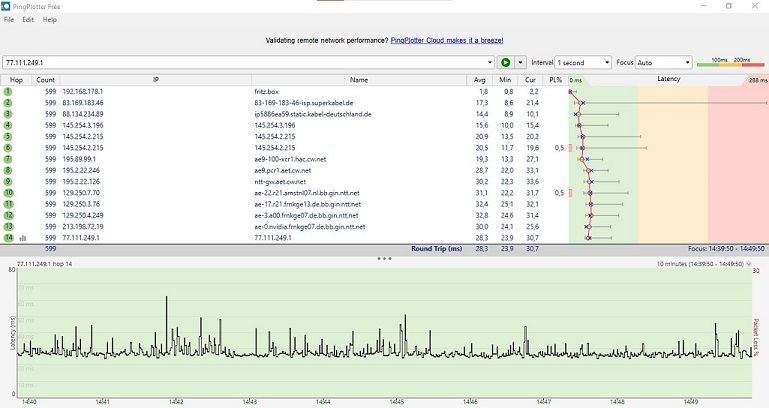Select hop 7 green circle icon
769x408 pixels.
coord(8,159)
